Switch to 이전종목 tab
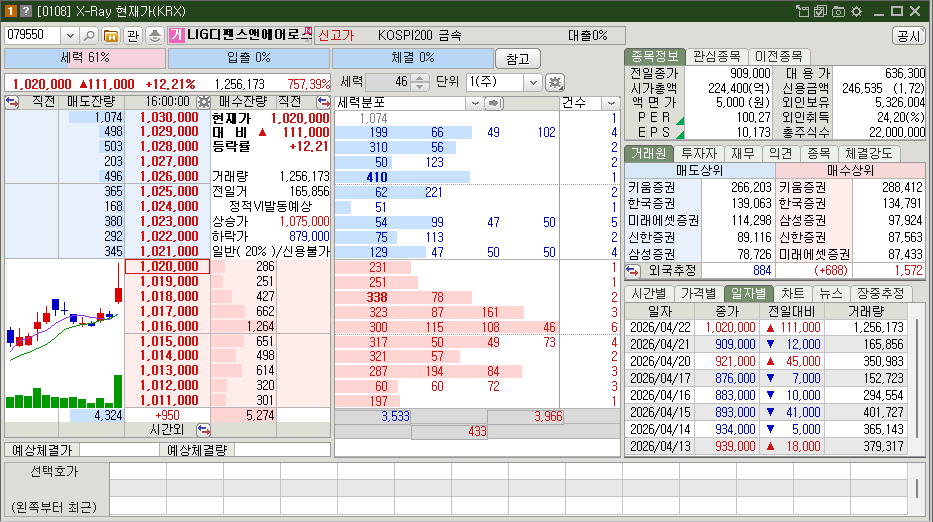This screenshot has width=933, height=522. 779,57
